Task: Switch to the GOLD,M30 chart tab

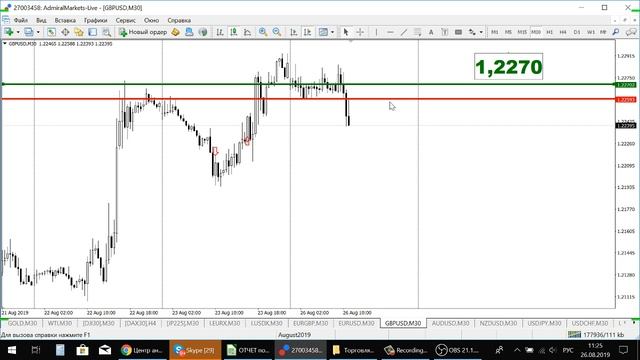Action: [x=22, y=323]
